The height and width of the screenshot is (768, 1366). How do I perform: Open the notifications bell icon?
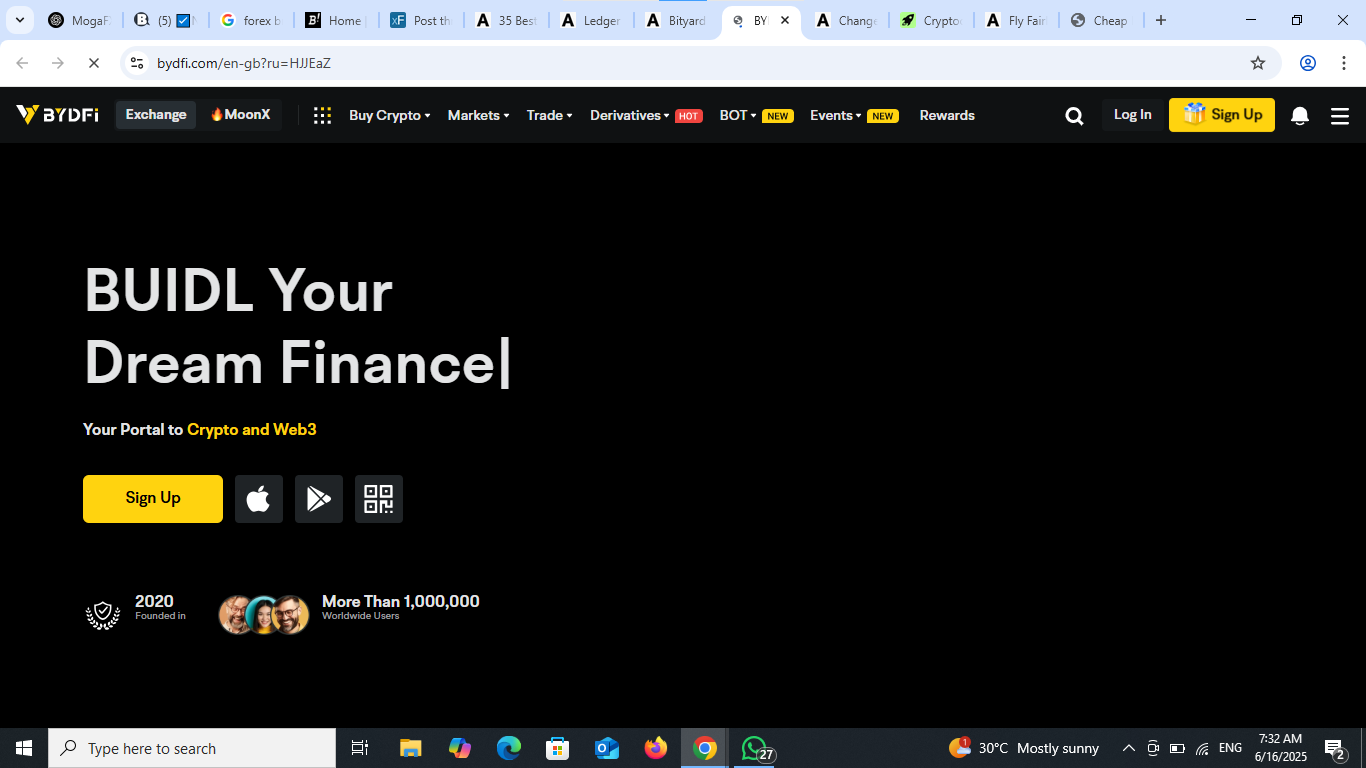coord(1300,116)
